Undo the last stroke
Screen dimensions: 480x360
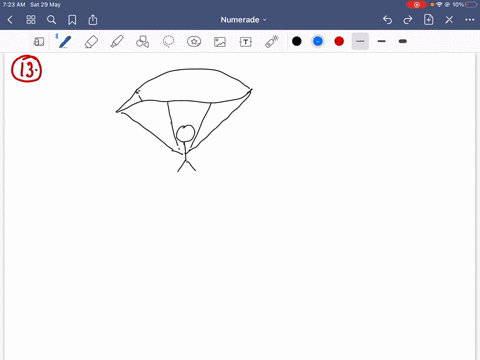pos(387,20)
